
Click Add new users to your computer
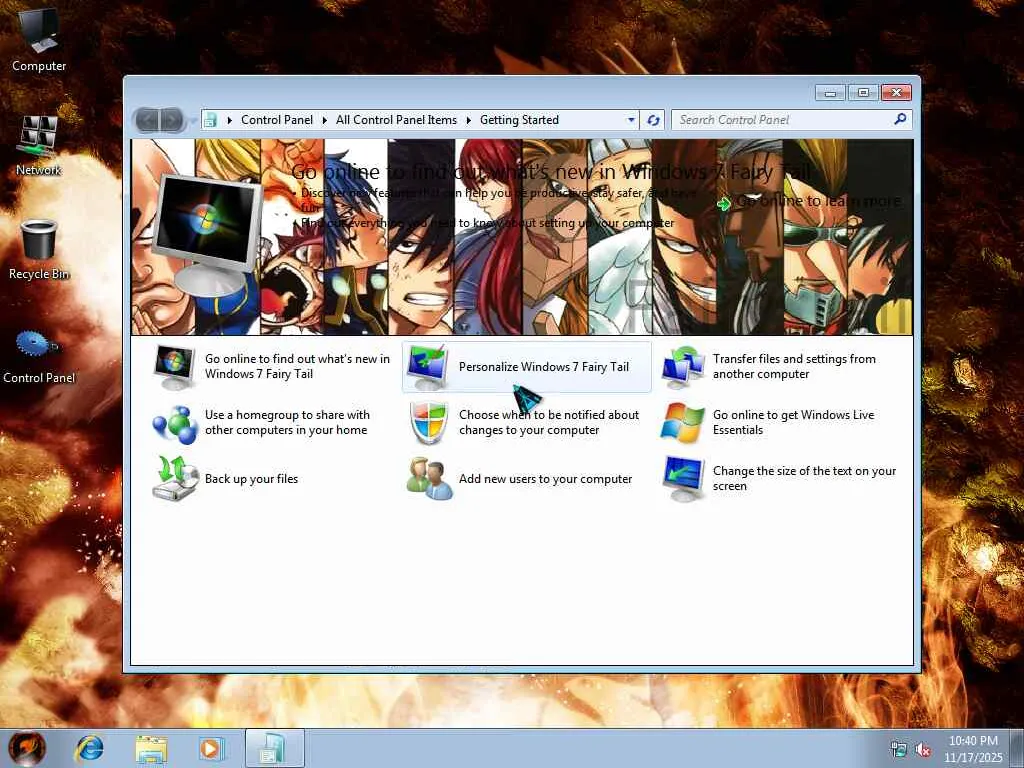[545, 479]
